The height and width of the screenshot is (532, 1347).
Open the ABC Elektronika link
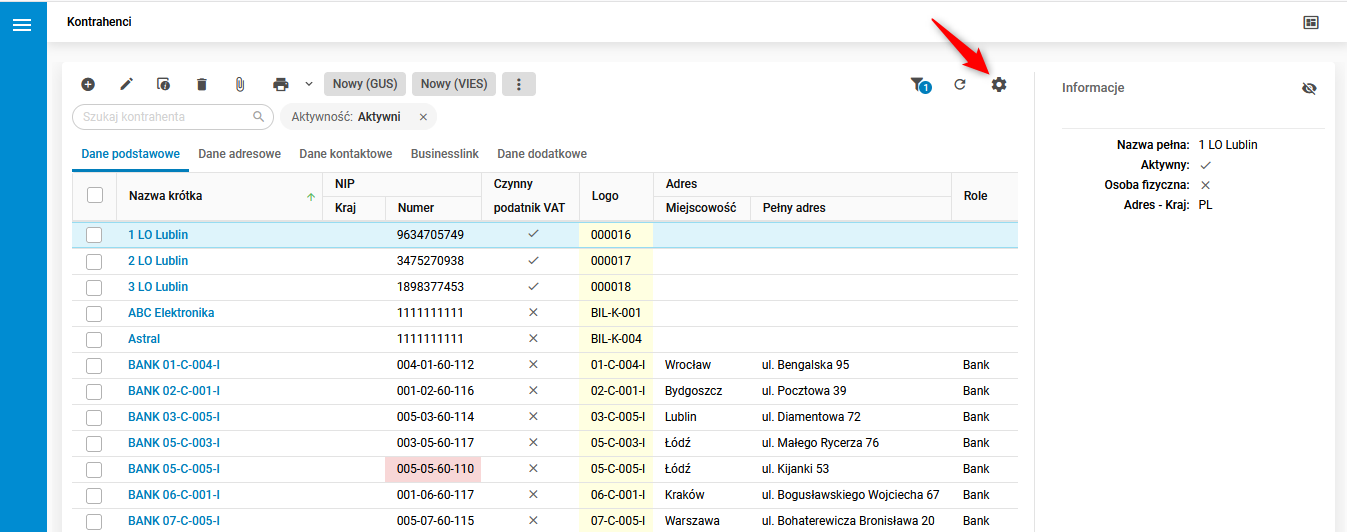click(171, 313)
